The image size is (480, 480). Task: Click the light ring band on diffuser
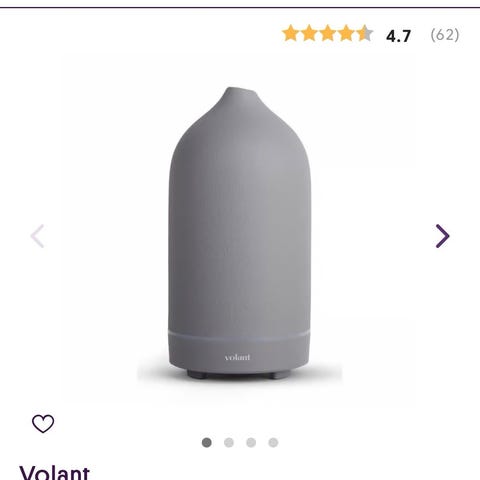[239, 334]
